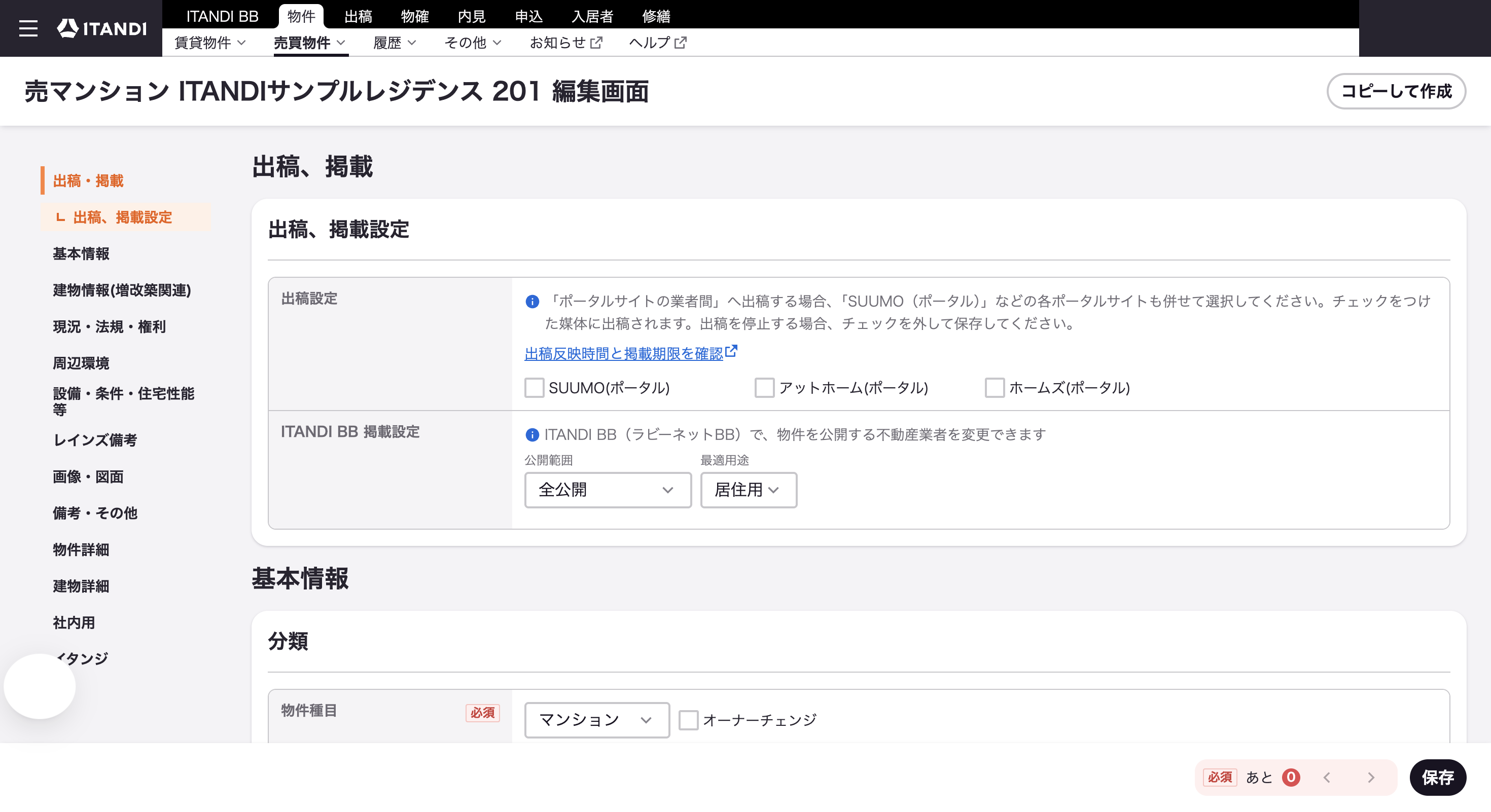Go to next required field arrow
The width and height of the screenshot is (1491, 812).
point(1371,778)
